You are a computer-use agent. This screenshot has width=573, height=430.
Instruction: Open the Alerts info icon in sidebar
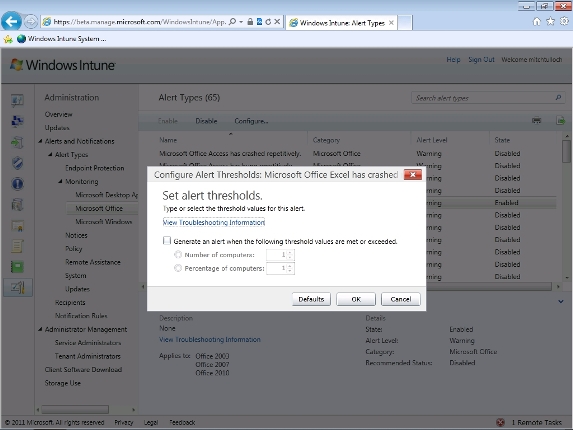pyautogui.click(x=17, y=184)
